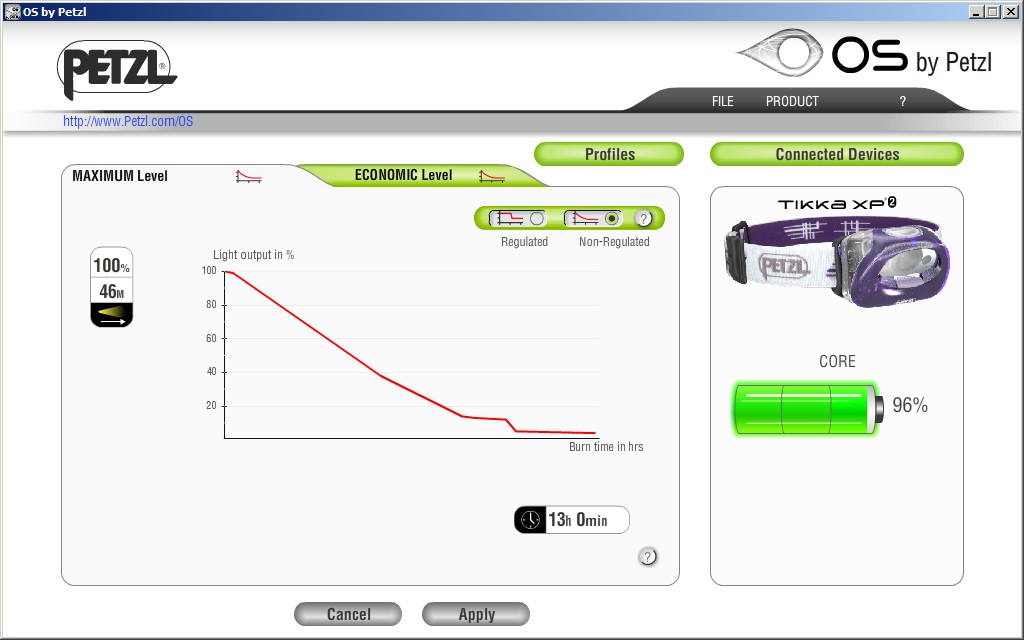Viewport: 1024px width, 640px height.
Task: Select the Regulated radio button
Action: tap(537, 219)
